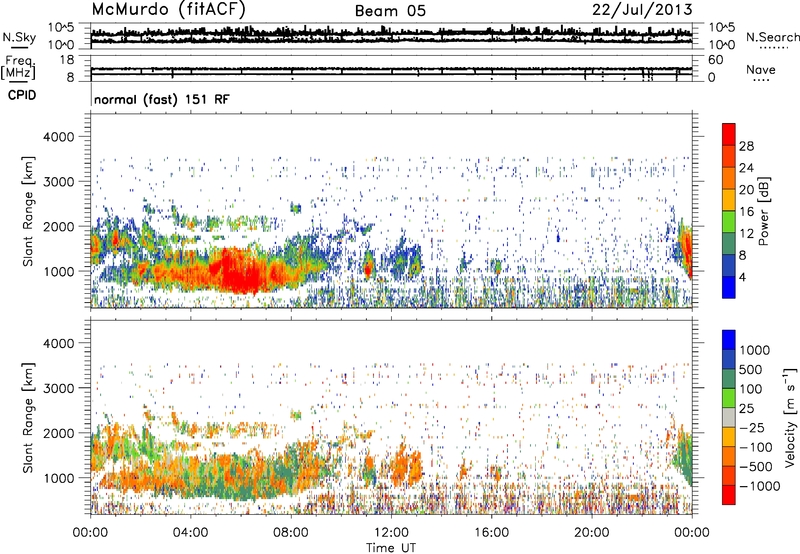Pick the grey -25 to 25 velocity swatch
Screen dimensions: 800x554
729,418
